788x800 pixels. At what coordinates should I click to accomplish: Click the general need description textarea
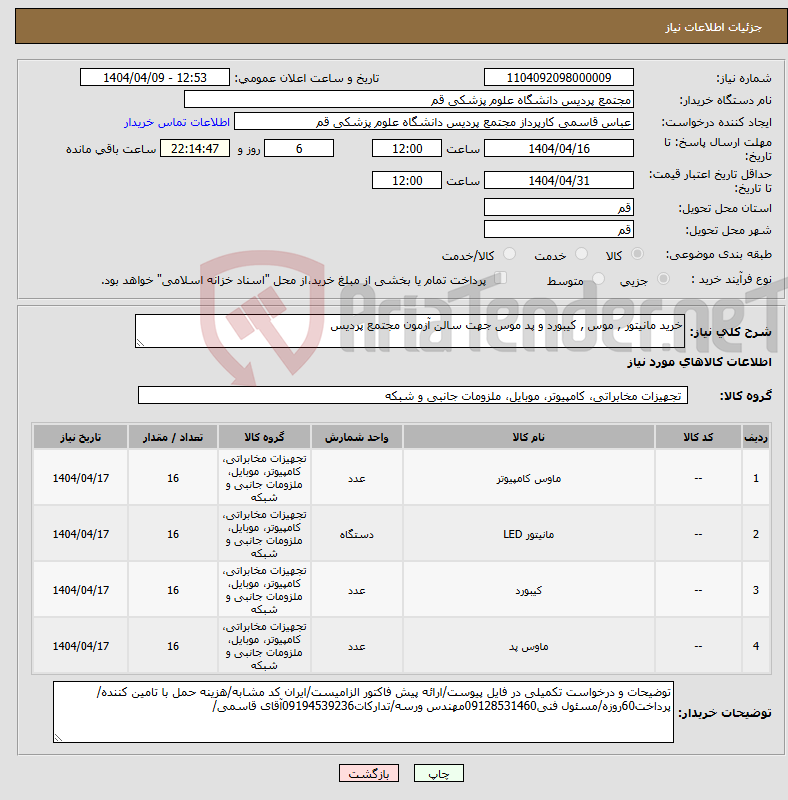tap(410, 331)
